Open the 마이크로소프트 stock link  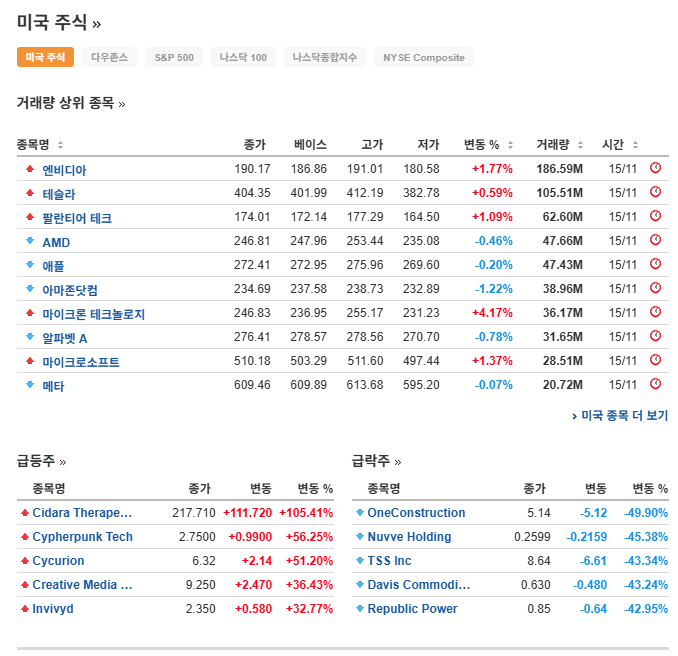[x=81, y=362]
